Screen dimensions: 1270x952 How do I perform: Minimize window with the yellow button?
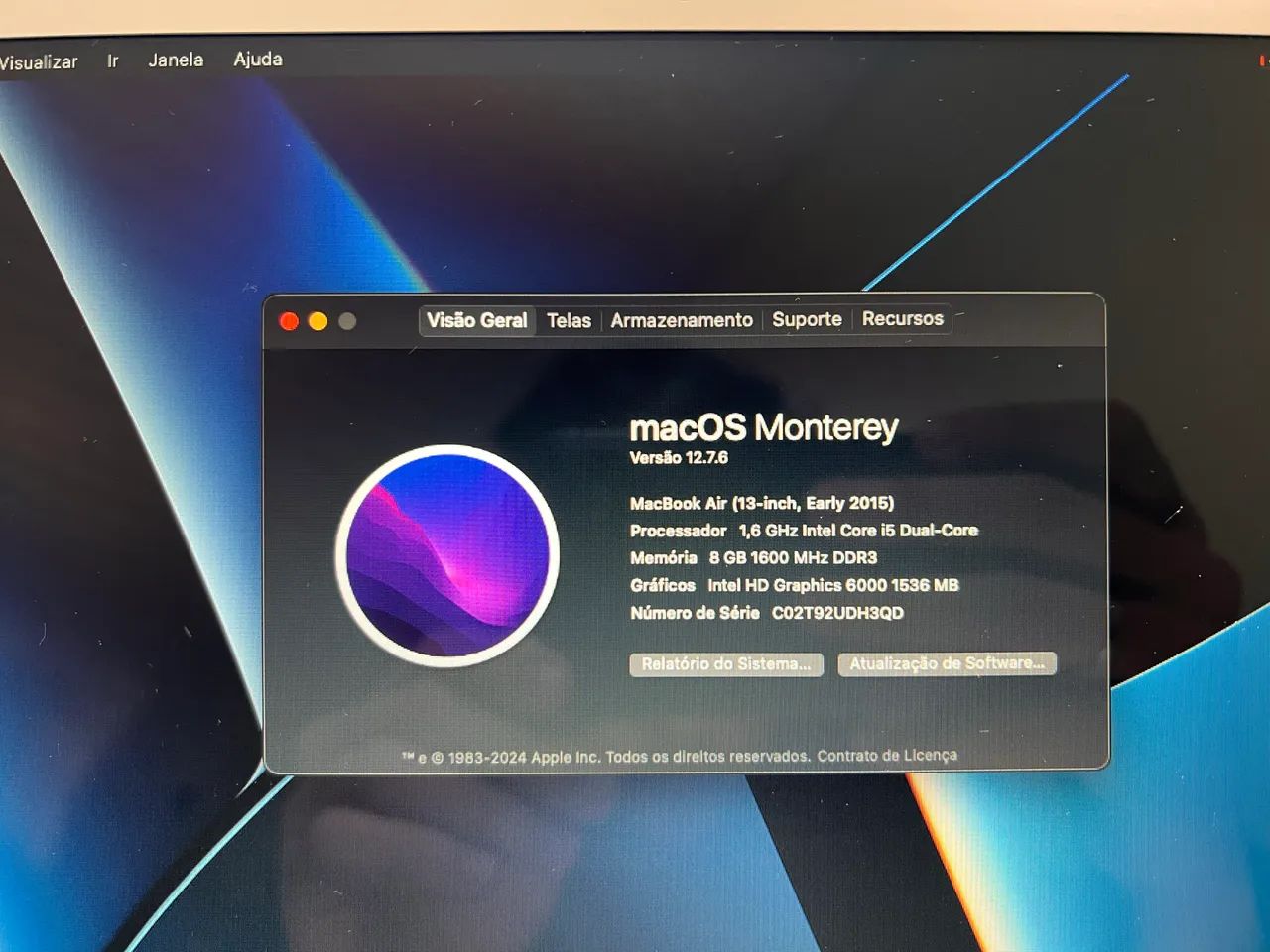click(x=318, y=321)
